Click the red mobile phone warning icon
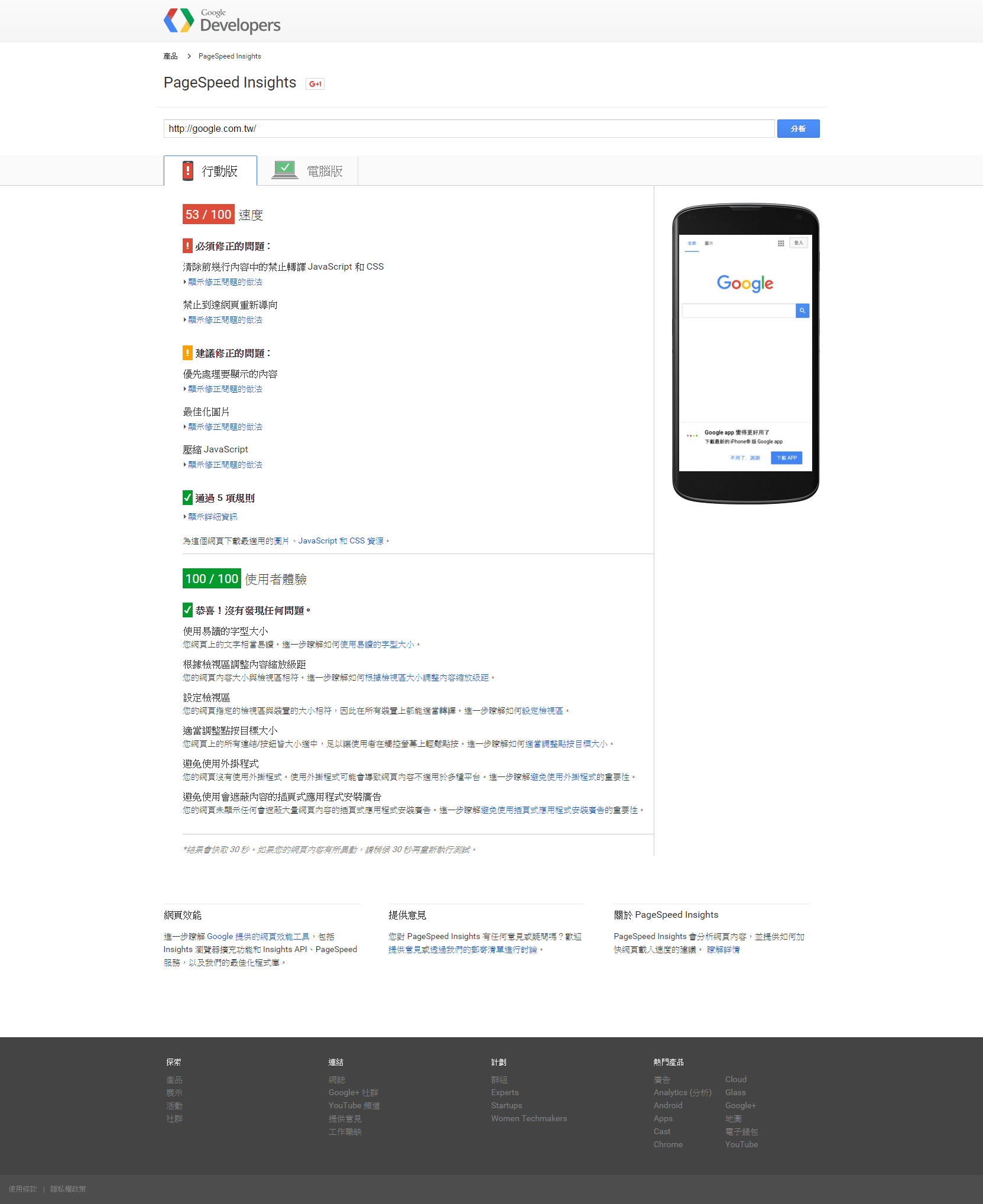 (x=188, y=171)
